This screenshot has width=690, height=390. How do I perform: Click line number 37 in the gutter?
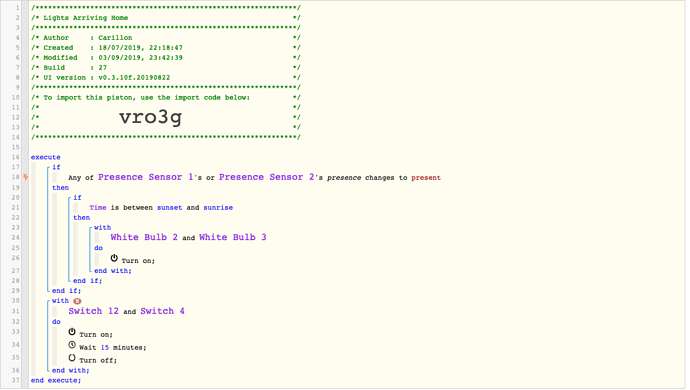(15, 380)
